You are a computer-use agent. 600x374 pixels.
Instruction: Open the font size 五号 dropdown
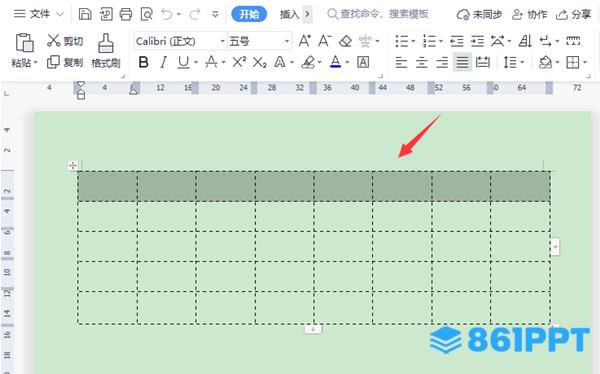click(287, 41)
